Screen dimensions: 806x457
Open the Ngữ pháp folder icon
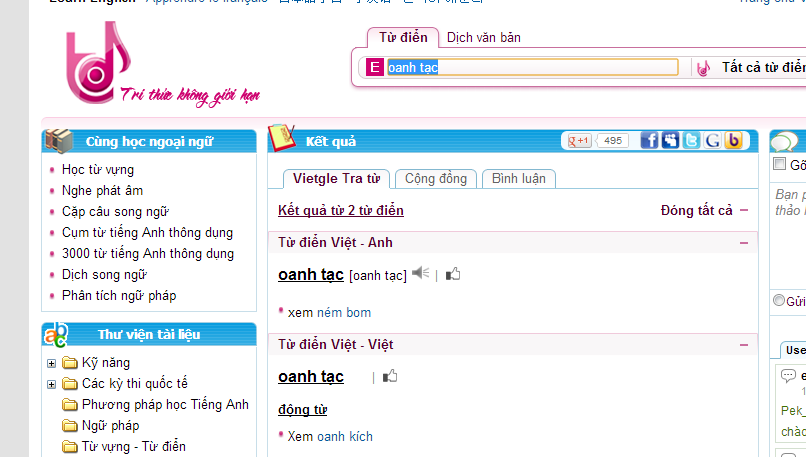click(69, 426)
